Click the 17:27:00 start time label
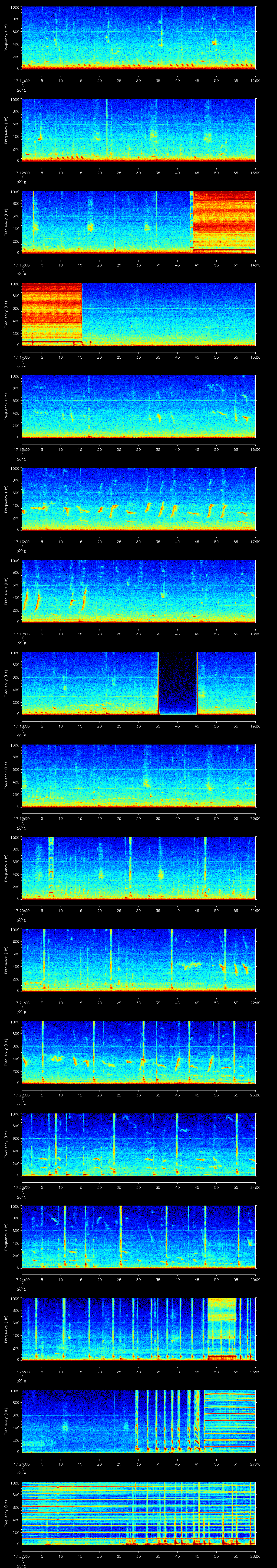277x1568 pixels. click(x=21, y=1556)
